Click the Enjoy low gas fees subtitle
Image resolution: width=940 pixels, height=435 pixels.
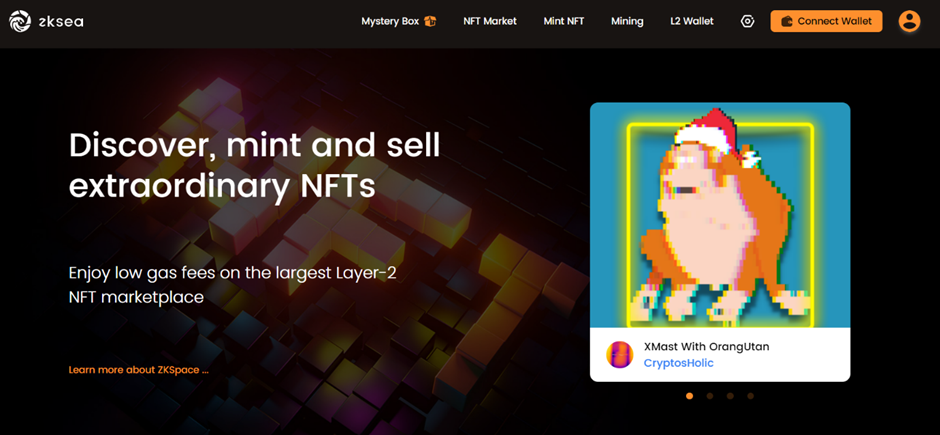233,285
